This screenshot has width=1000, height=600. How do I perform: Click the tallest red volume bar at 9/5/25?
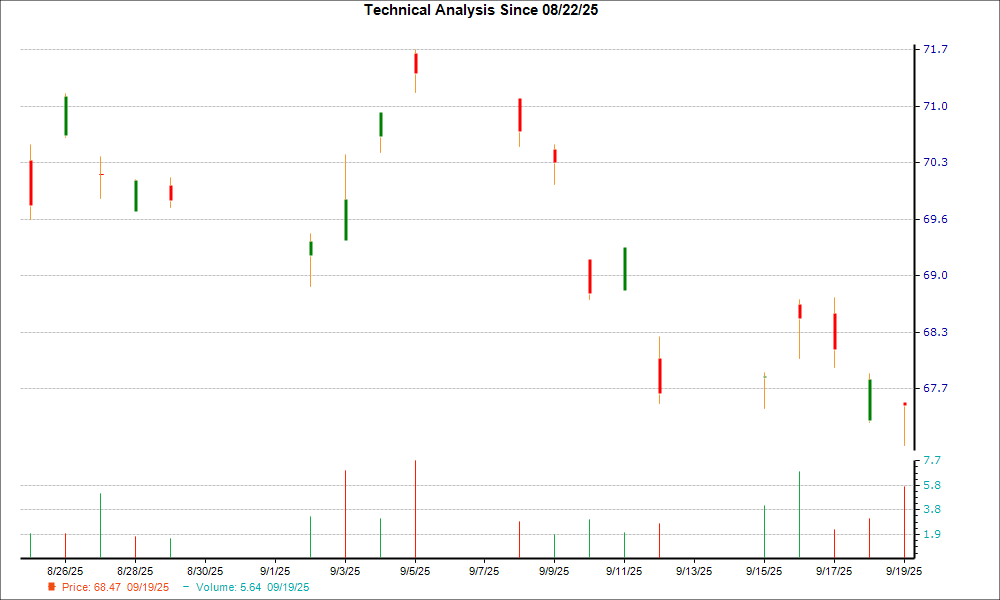415,509
